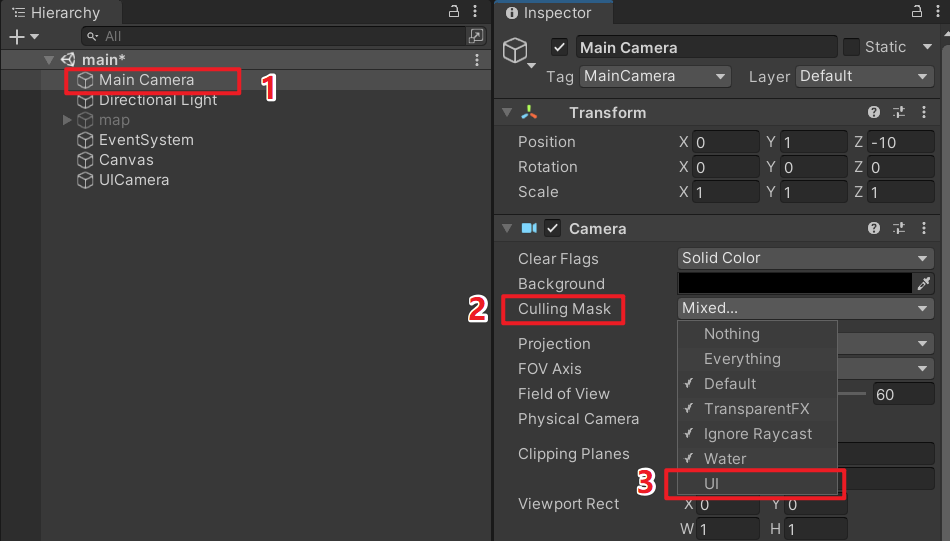Viewport: 950px width, 541px height.
Task: Open Camera component more options menu
Action: (923, 228)
